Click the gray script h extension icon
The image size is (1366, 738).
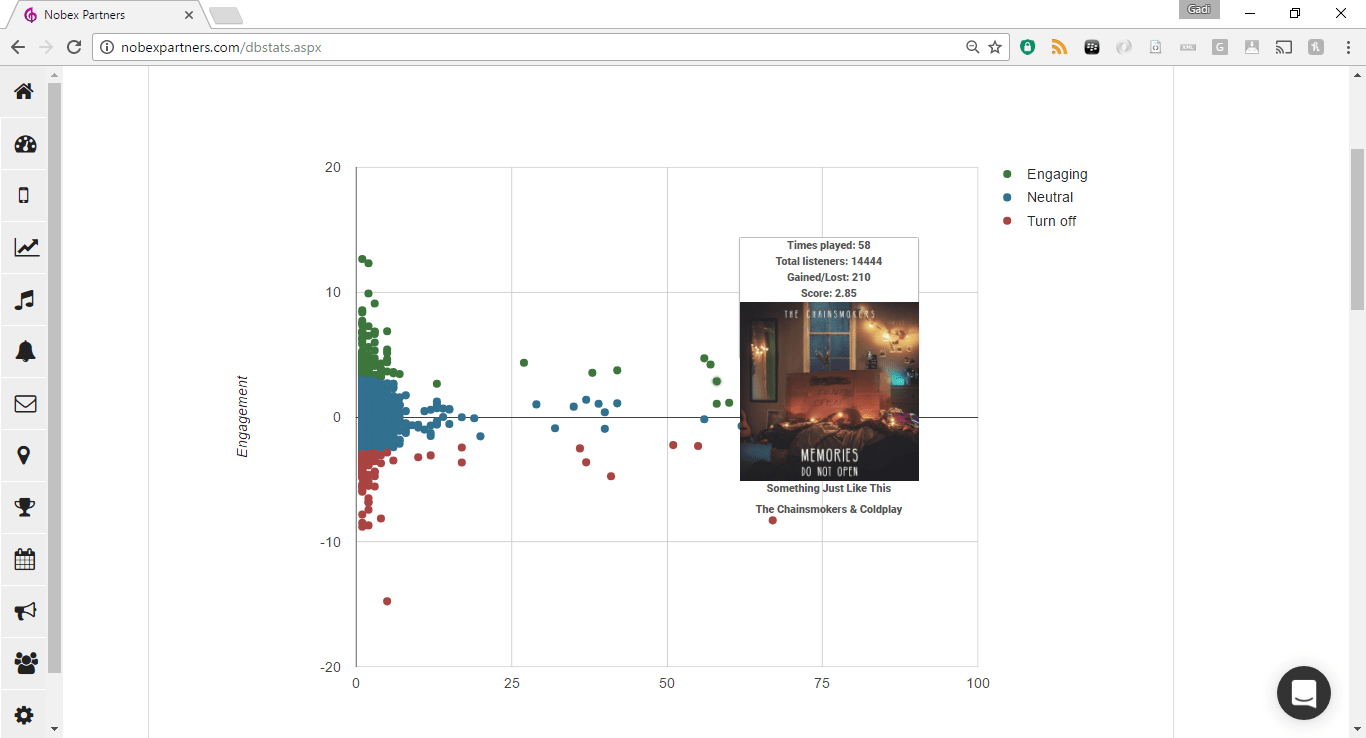tap(1316, 47)
